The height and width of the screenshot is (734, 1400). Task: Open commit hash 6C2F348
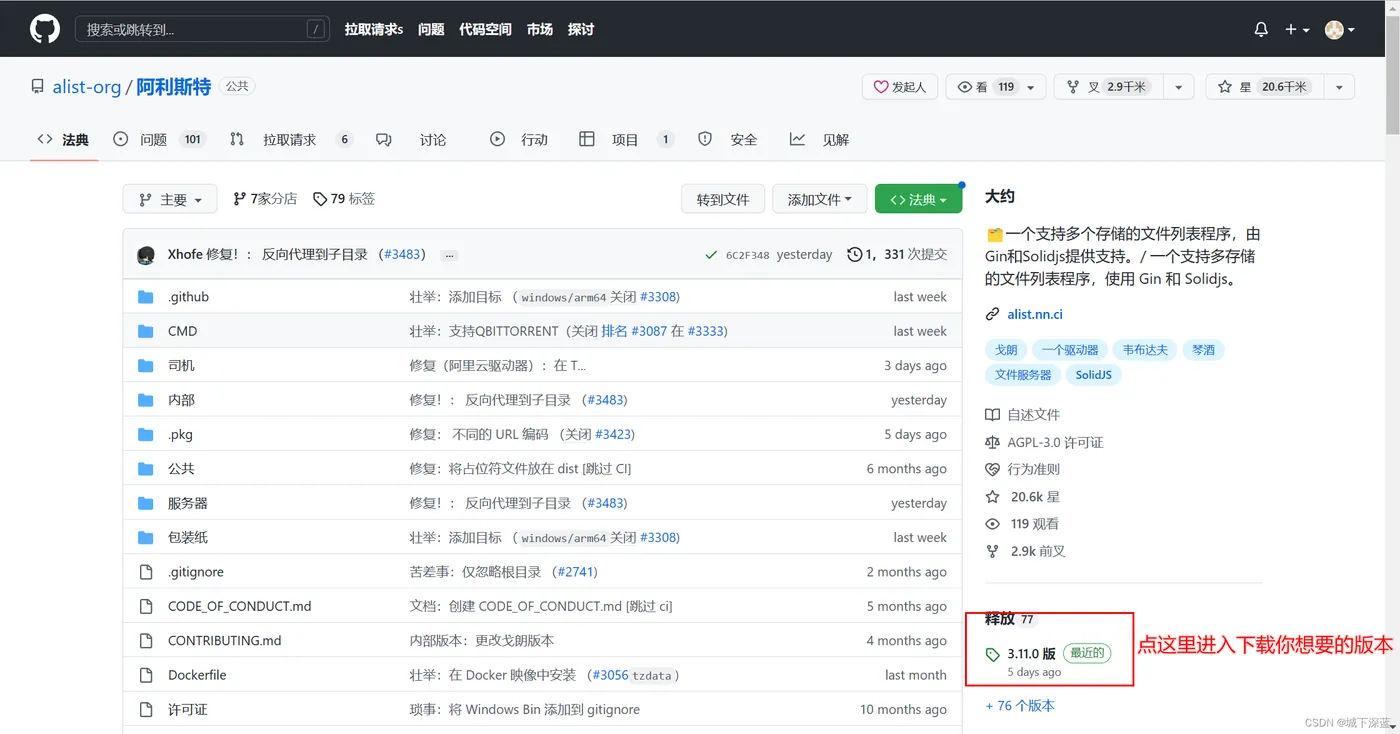748,255
